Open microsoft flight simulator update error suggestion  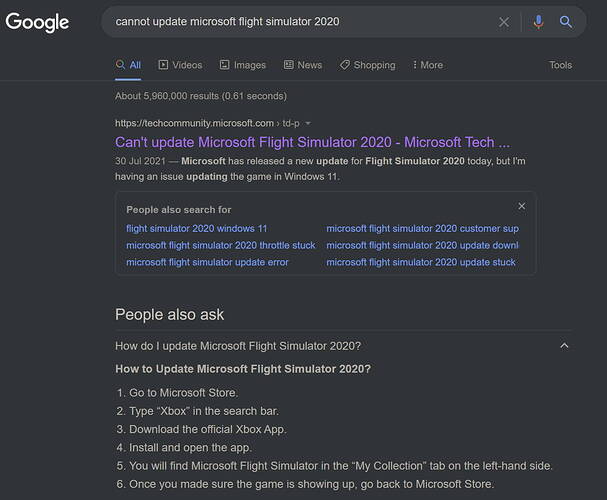[x=207, y=262]
